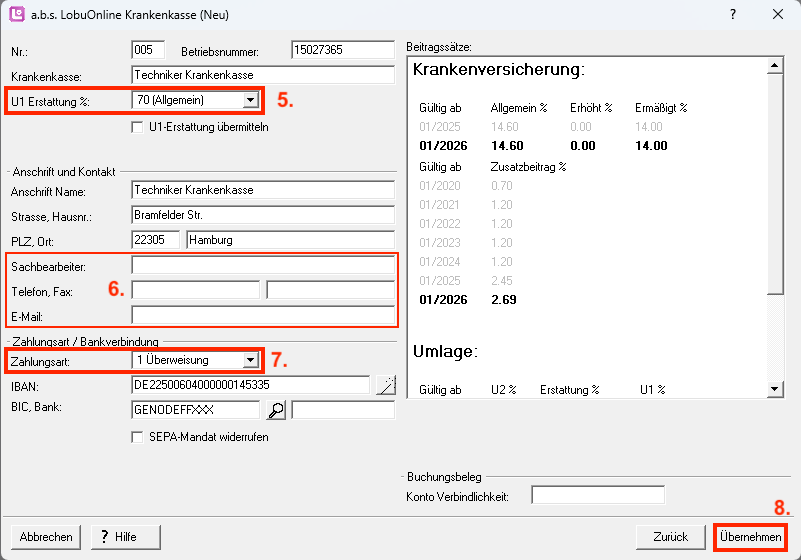This screenshot has width=801, height=560.
Task: Close the Krankenkasse dialog window
Action: [777, 14]
